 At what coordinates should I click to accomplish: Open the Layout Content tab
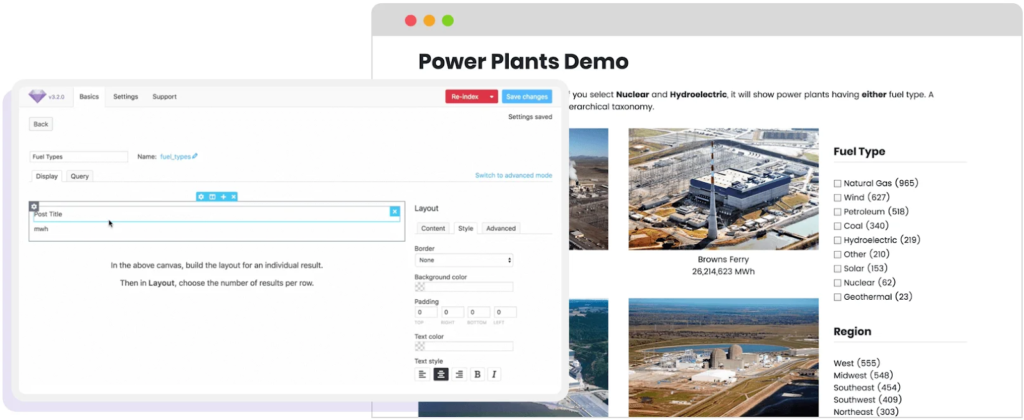point(433,228)
